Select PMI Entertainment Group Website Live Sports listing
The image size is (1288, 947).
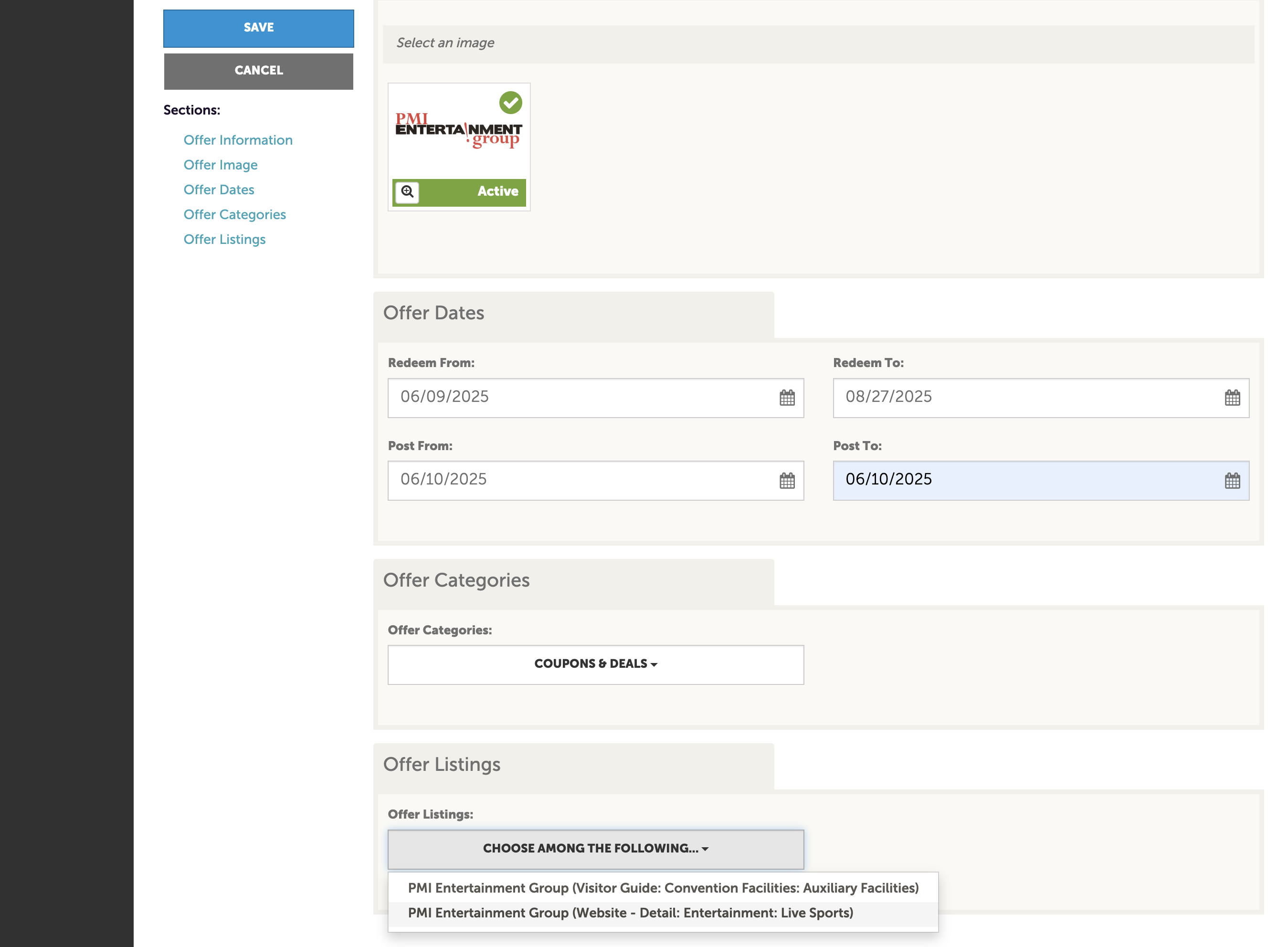(663, 913)
